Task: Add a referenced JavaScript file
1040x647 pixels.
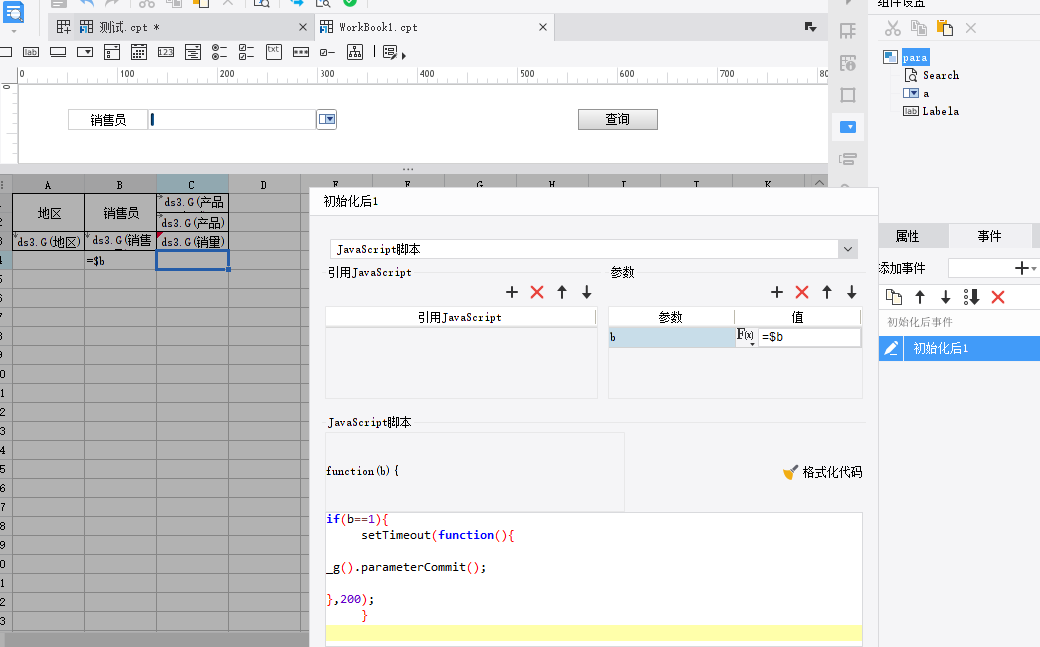Action: (512, 292)
